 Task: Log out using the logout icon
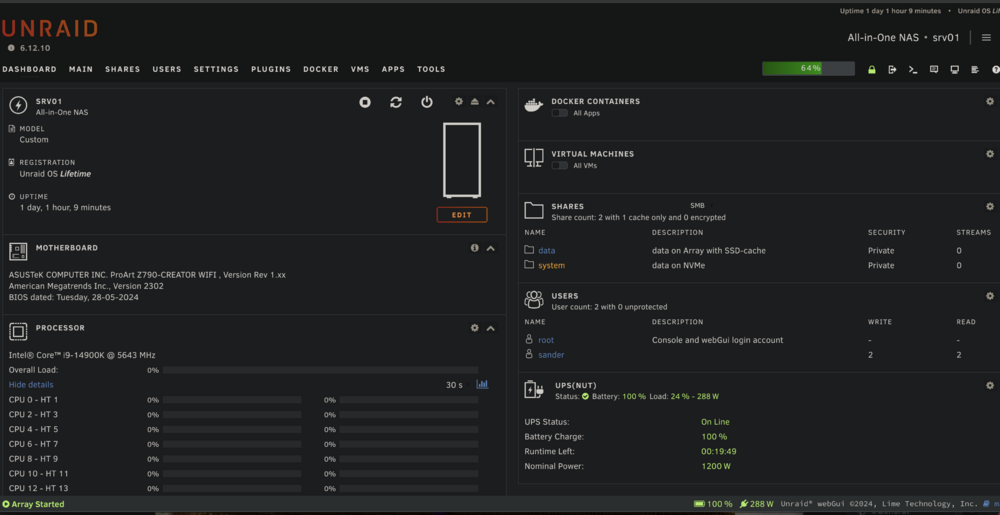[892, 69]
